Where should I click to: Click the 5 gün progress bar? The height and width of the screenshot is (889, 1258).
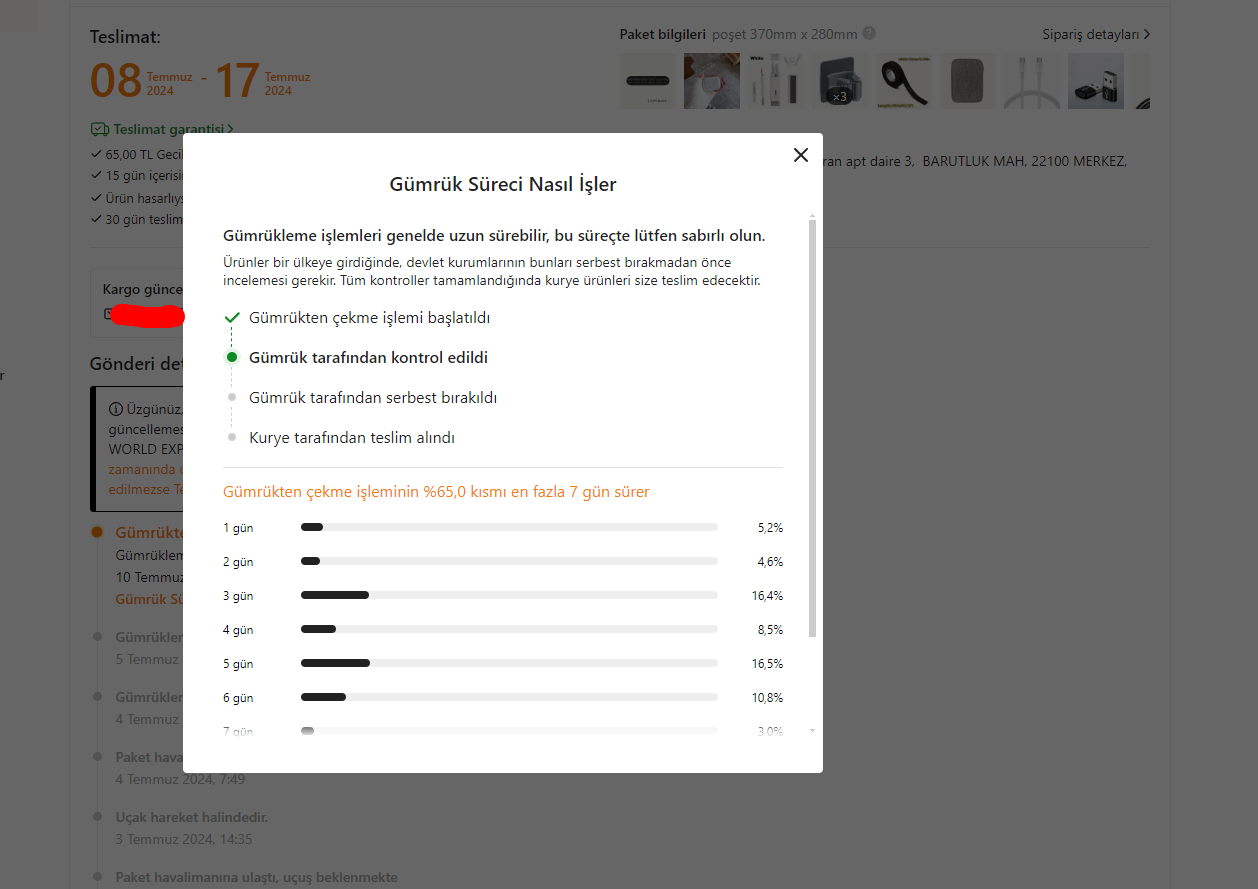[509, 663]
